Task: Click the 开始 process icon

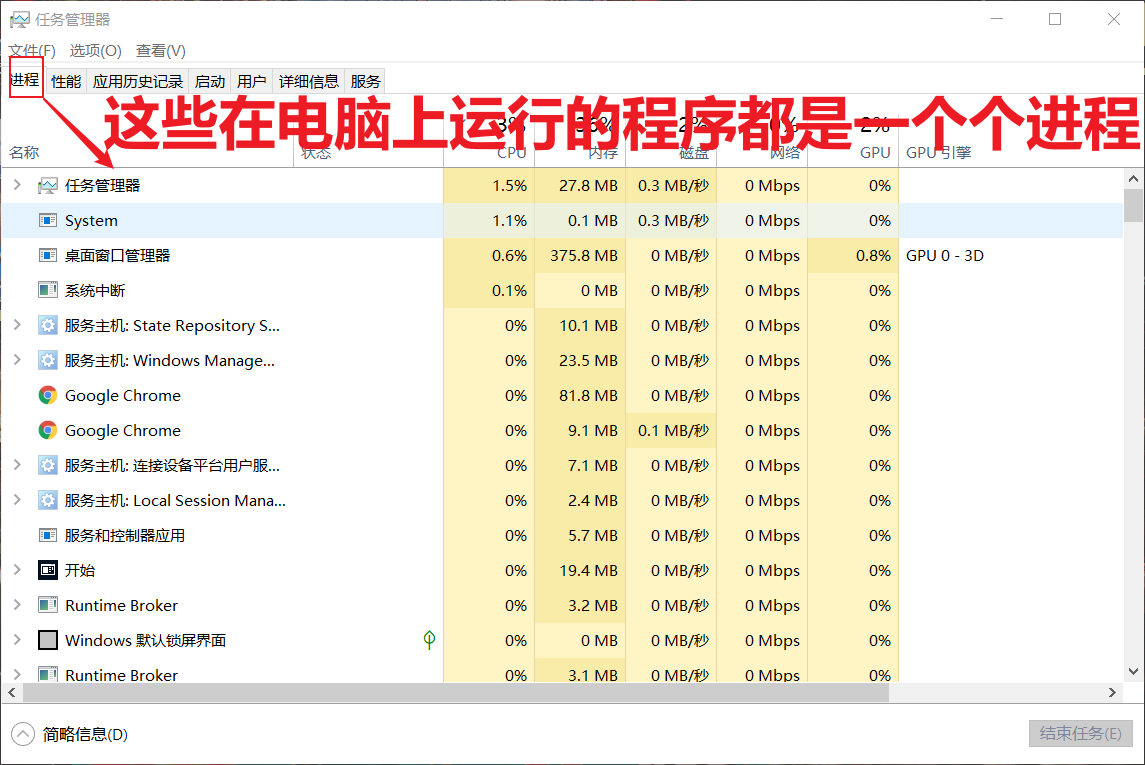Action: 47,570
